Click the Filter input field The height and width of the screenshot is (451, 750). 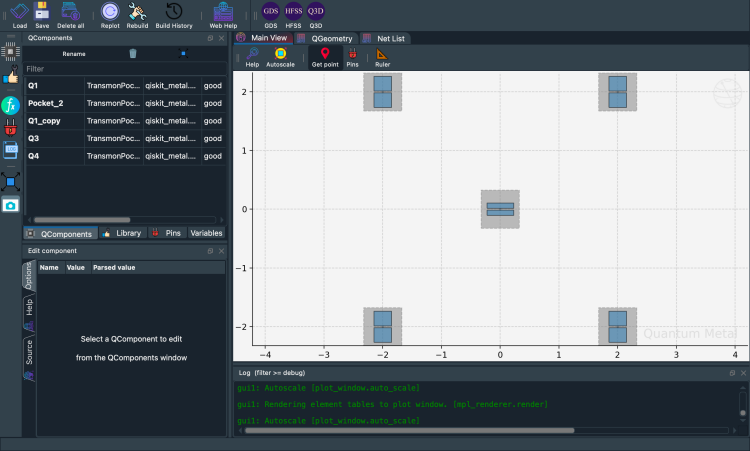pos(125,69)
